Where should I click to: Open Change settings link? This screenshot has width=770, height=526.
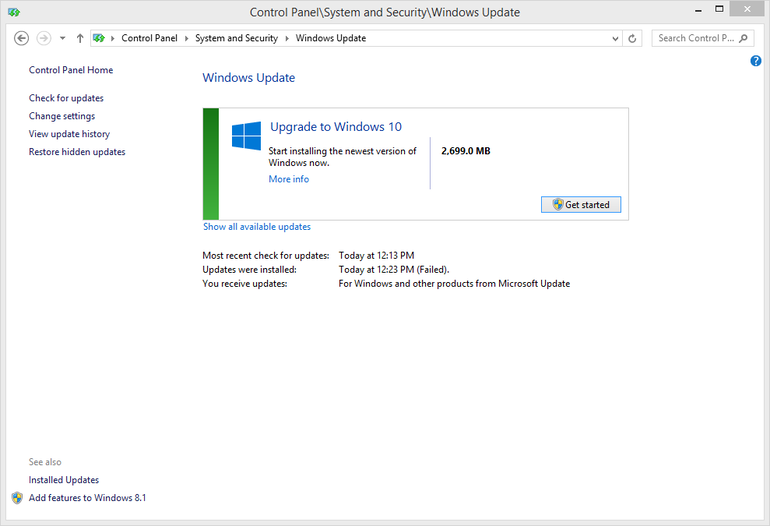[x=62, y=116]
